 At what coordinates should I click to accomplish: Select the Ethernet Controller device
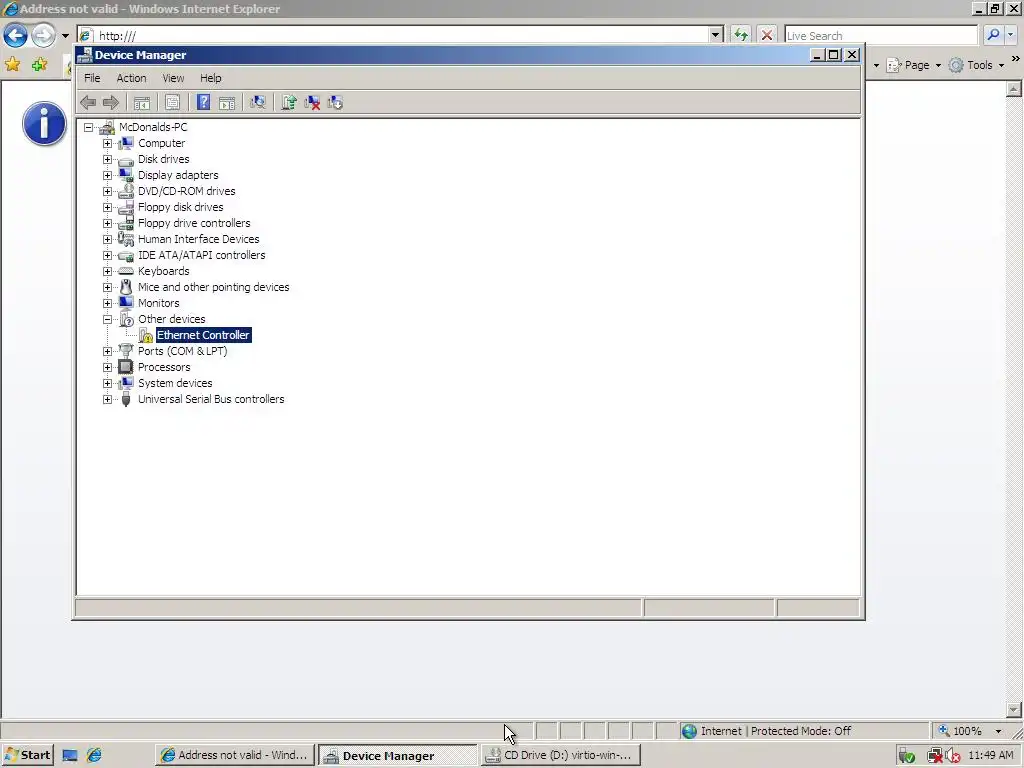click(203, 335)
